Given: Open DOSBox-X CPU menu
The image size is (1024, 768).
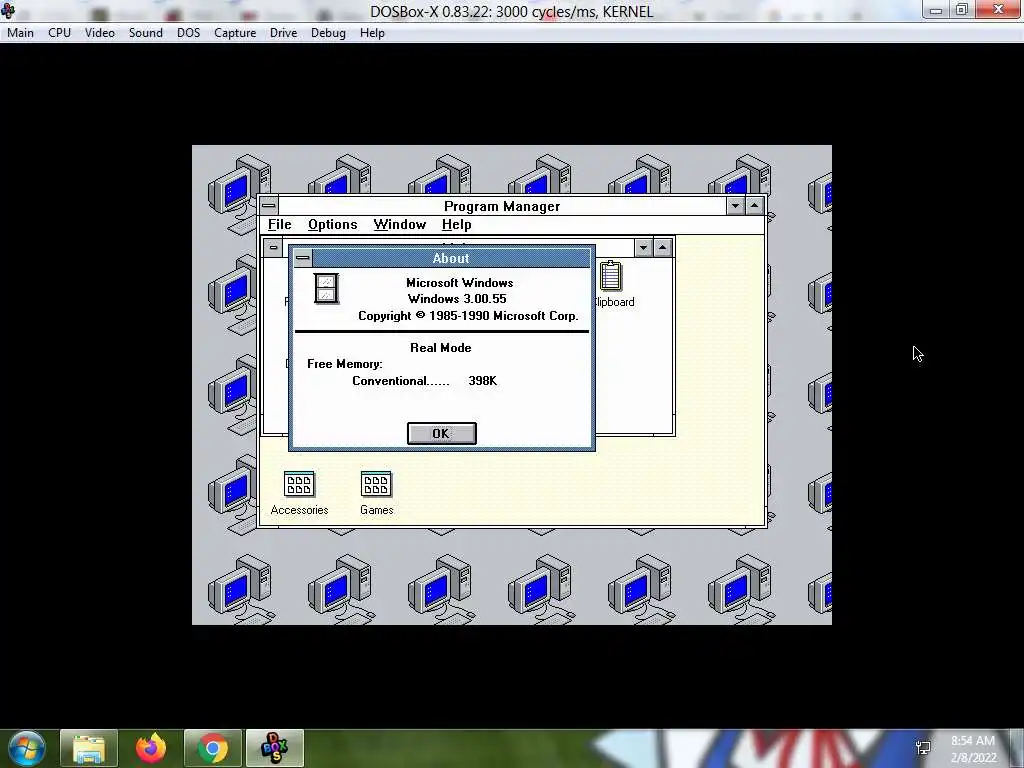Looking at the screenshot, I should tap(59, 33).
